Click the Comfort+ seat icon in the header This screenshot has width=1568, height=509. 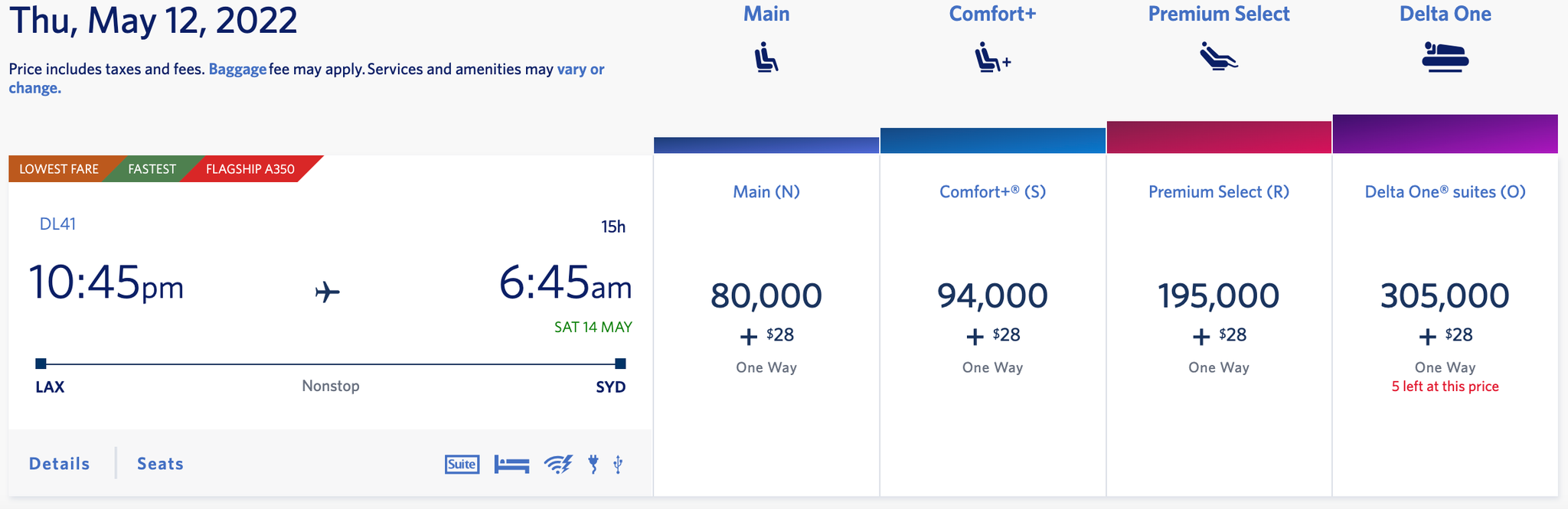click(991, 57)
